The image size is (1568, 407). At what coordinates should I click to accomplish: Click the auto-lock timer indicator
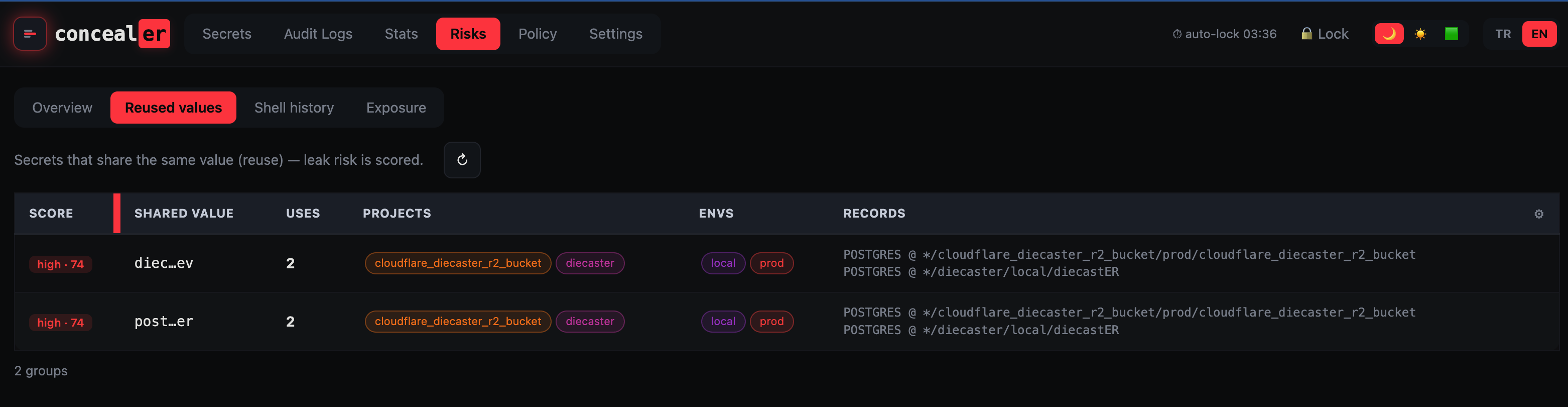click(1224, 34)
